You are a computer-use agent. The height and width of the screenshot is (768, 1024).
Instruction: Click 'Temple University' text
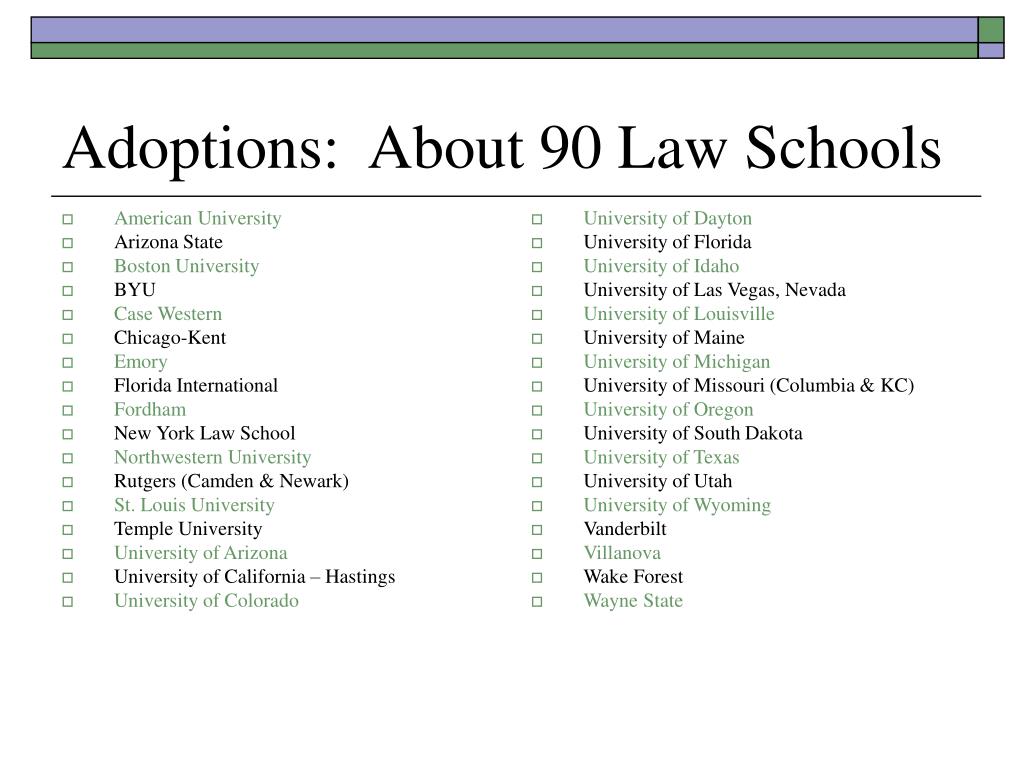(188, 529)
